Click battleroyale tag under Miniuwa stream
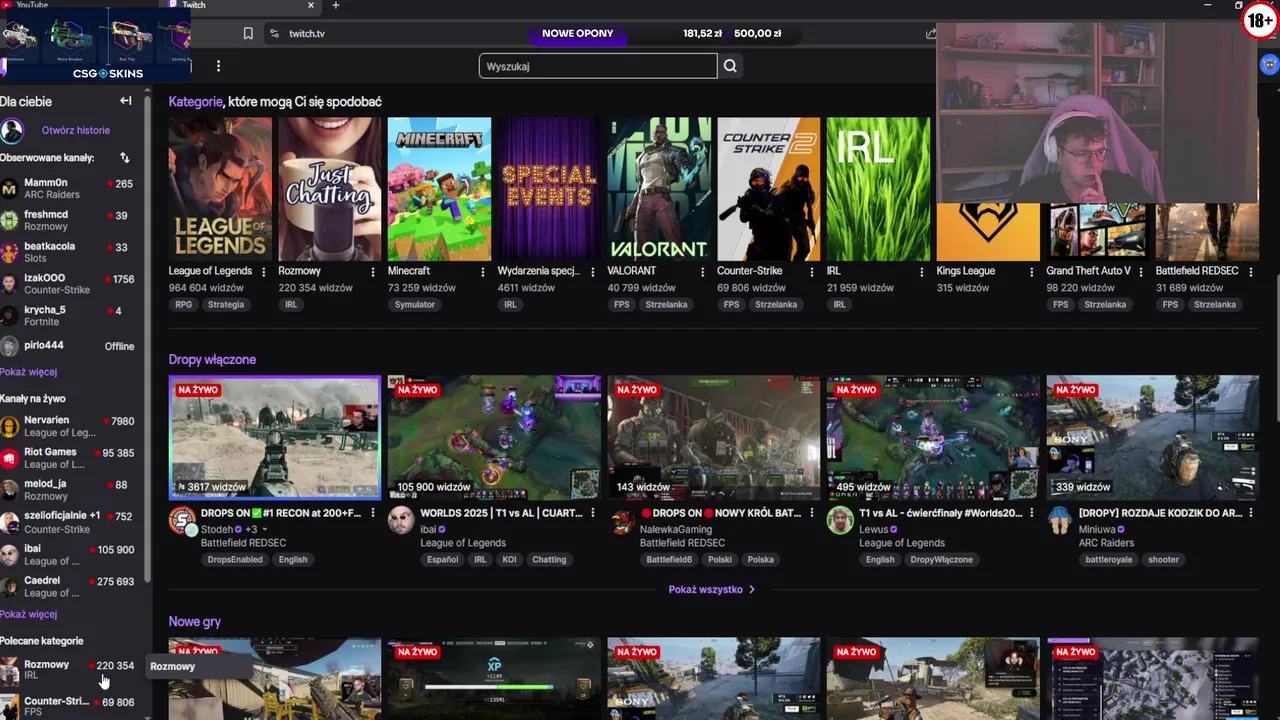Viewport: 1280px width, 720px height. [x=1109, y=560]
